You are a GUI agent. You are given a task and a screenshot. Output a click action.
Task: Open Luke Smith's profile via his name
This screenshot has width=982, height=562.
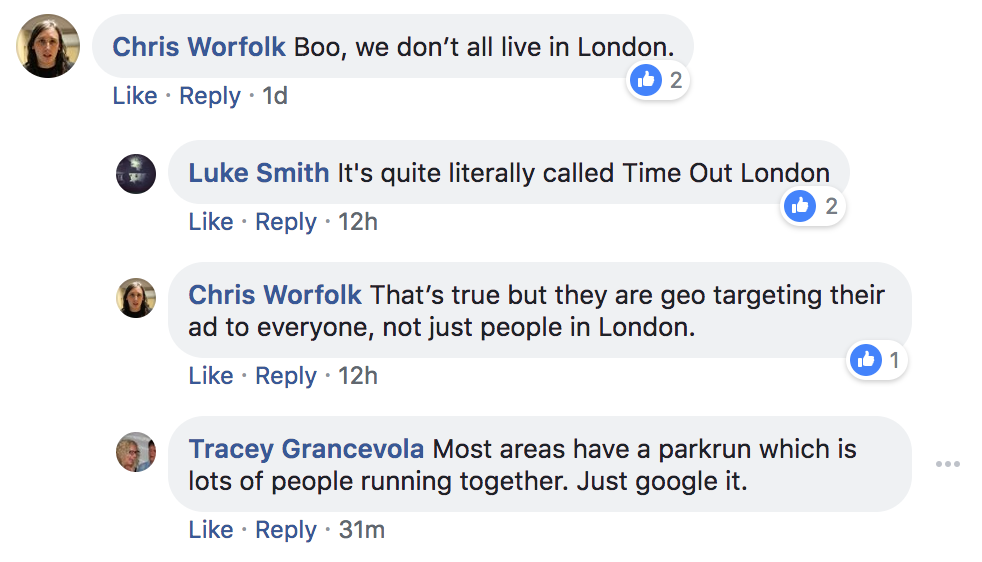[x=258, y=172]
